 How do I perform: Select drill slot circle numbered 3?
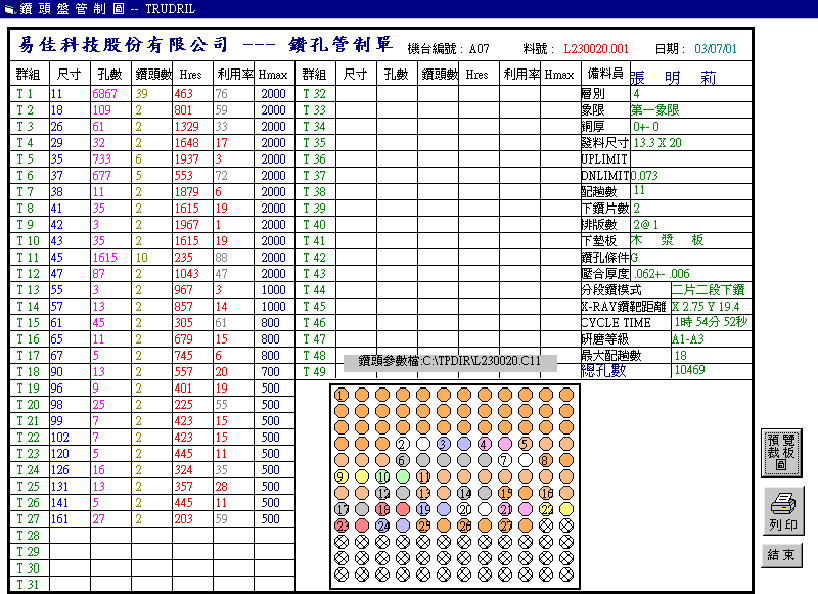(x=444, y=444)
